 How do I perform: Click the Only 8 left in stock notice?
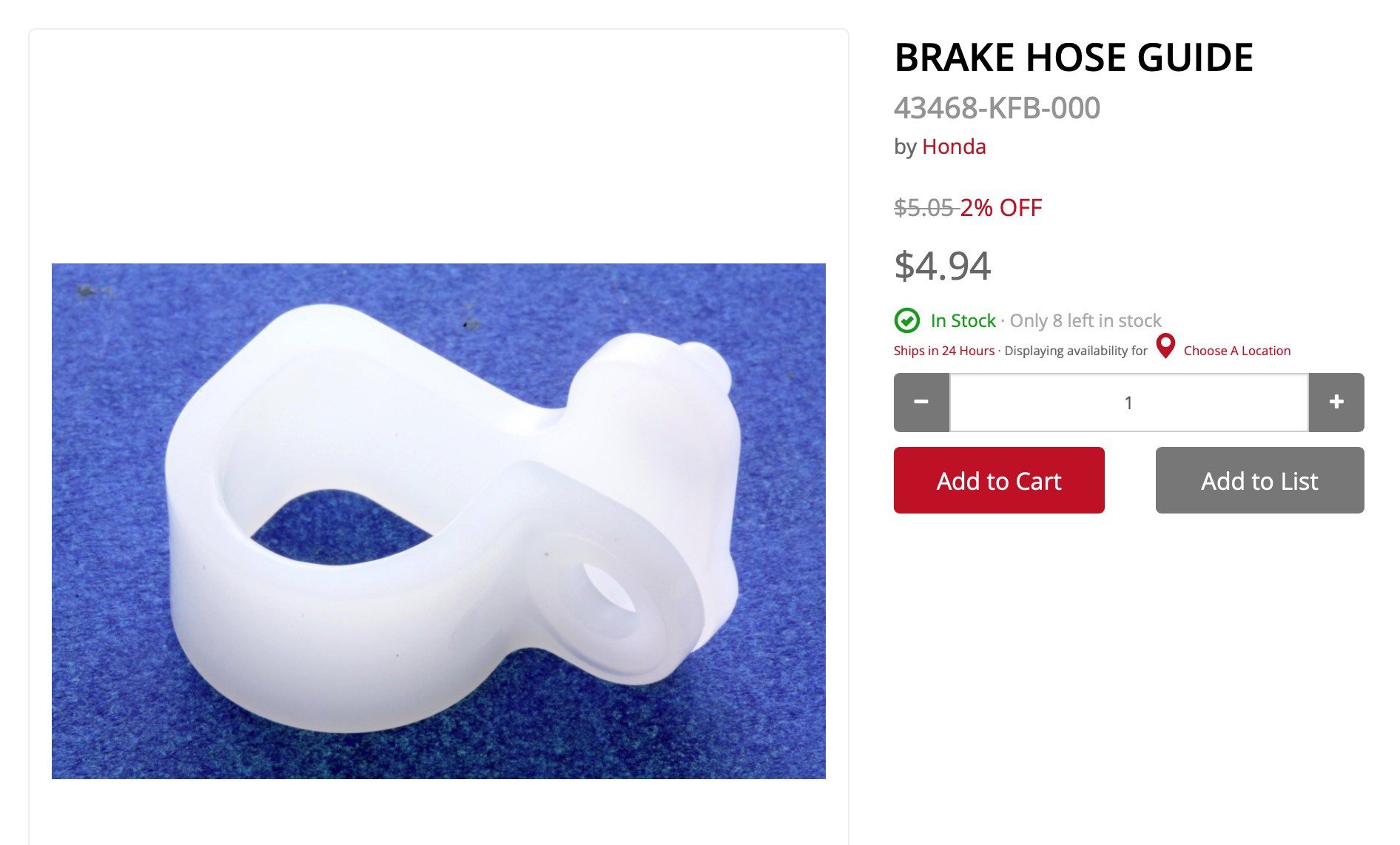[1086, 320]
